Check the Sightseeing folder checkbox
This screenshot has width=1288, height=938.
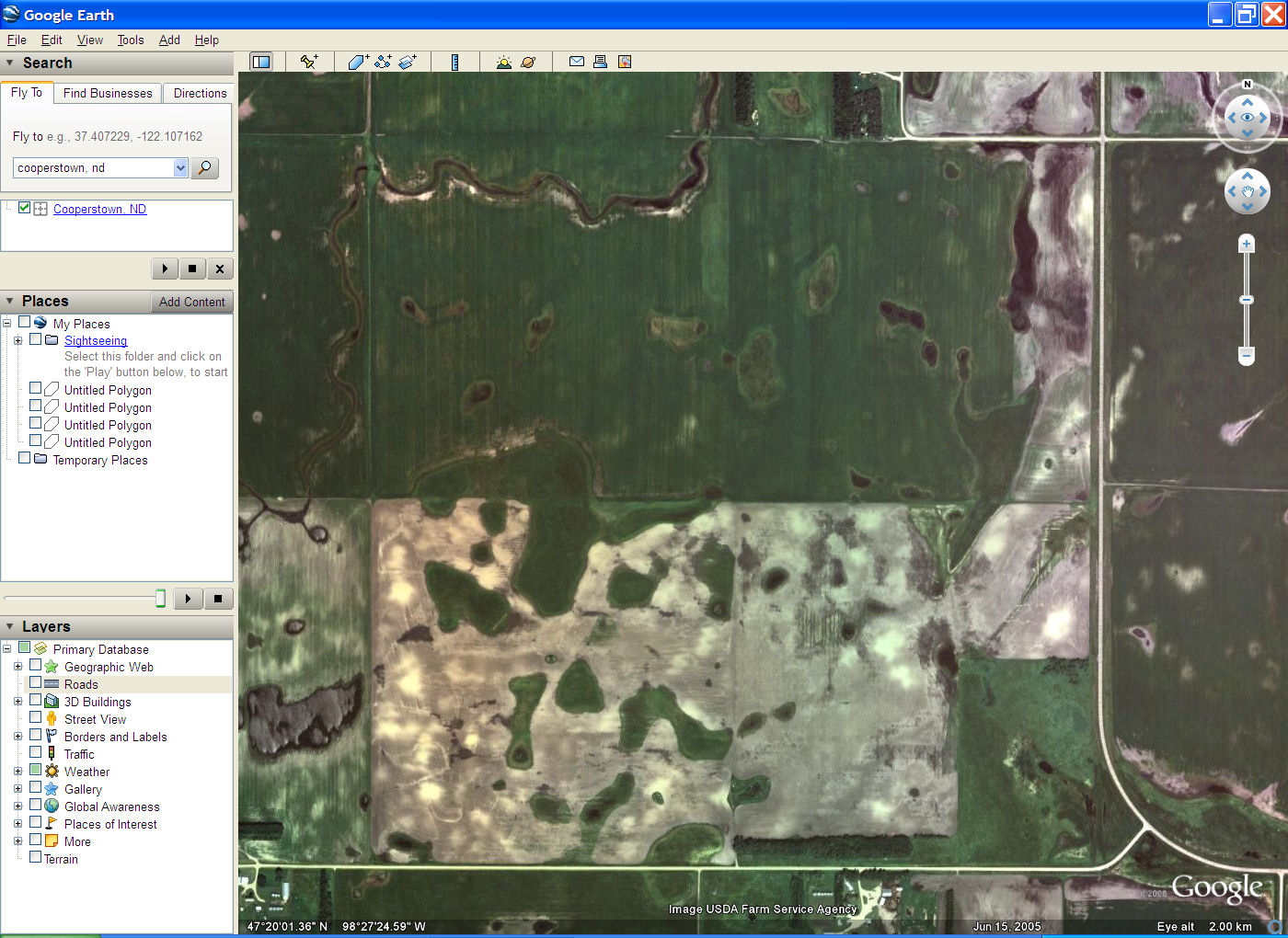pyautogui.click(x=35, y=339)
